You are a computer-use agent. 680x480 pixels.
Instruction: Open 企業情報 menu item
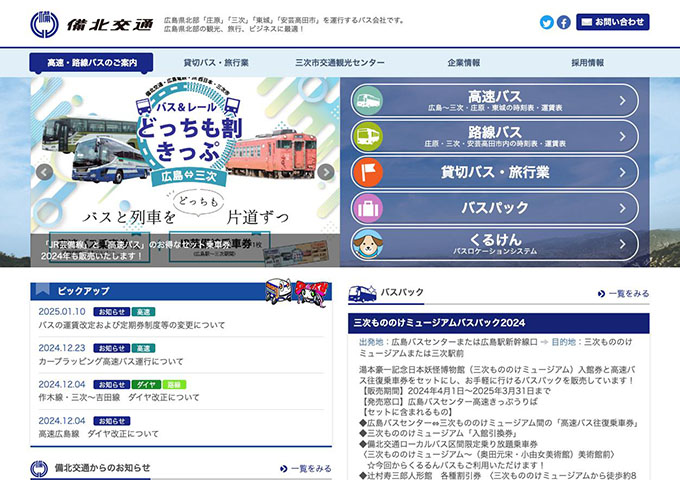pyautogui.click(x=464, y=63)
